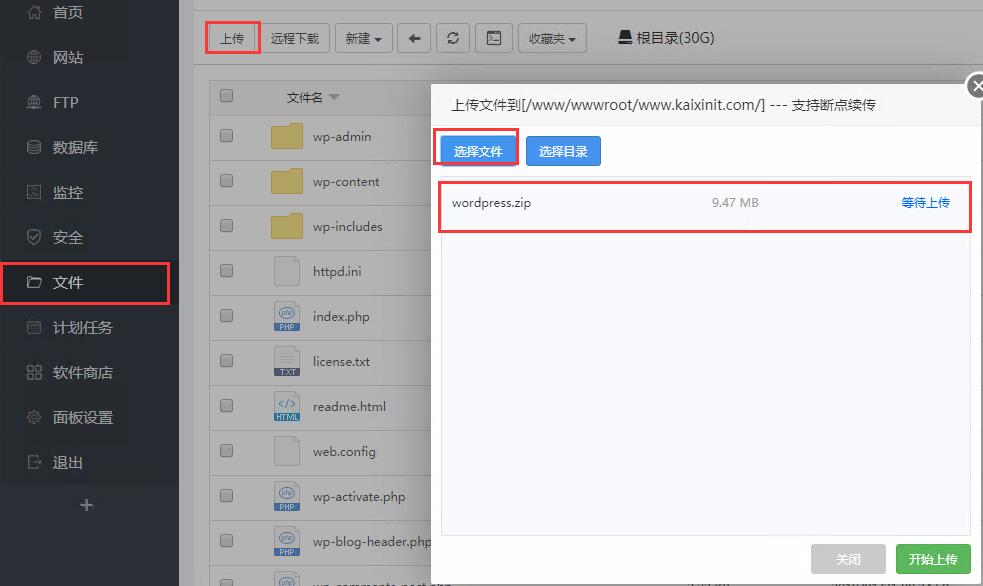Check the wp-content folder checkbox
983x586 pixels.
226,181
